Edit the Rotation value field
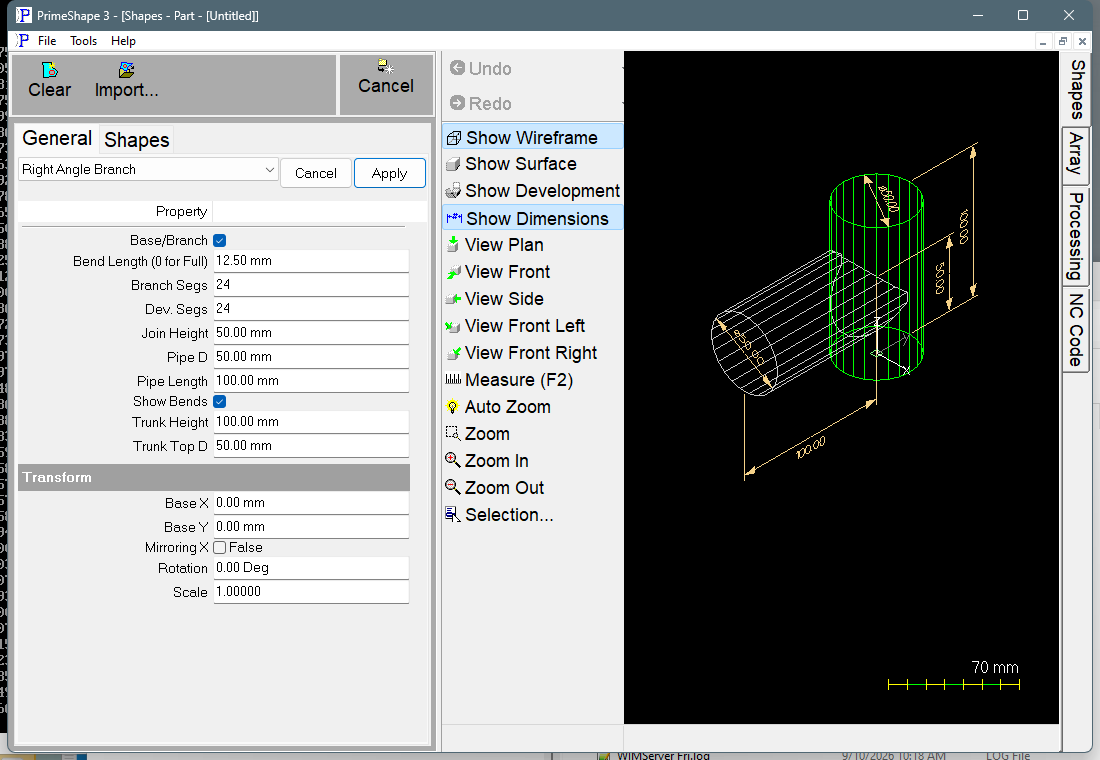This screenshot has width=1100, height=760. pos(311,568)
